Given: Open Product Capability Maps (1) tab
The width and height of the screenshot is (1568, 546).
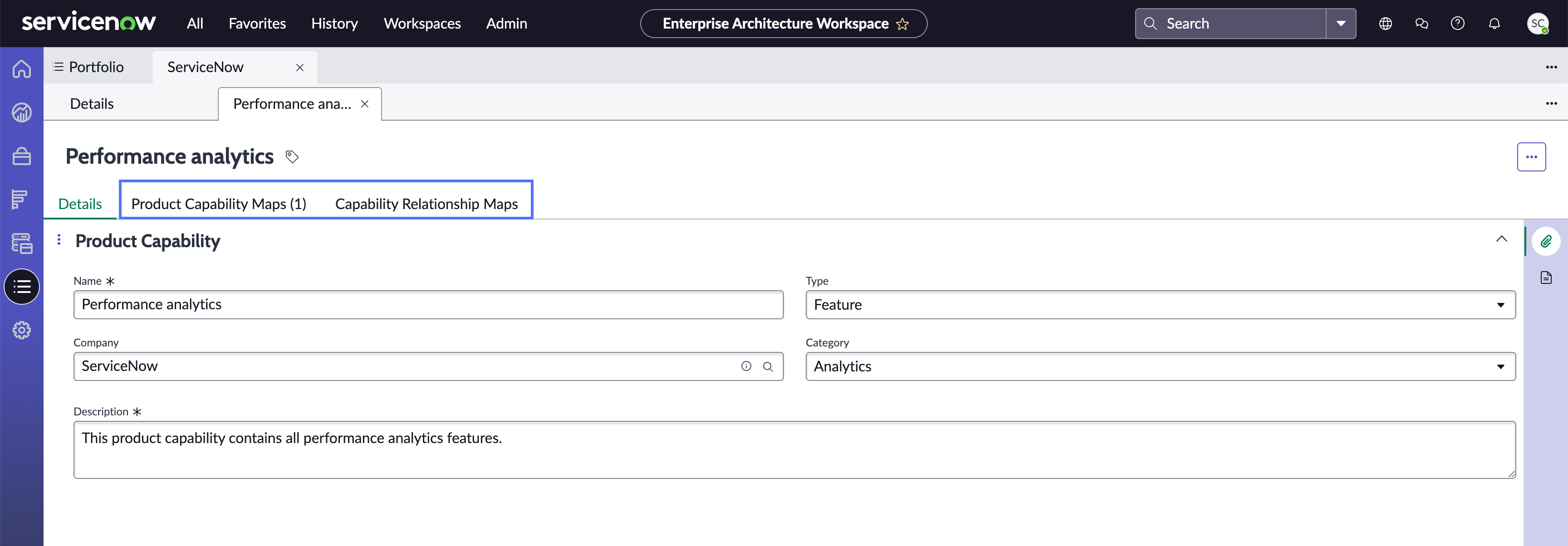Looking at the screenshot, I should [219, 204].
